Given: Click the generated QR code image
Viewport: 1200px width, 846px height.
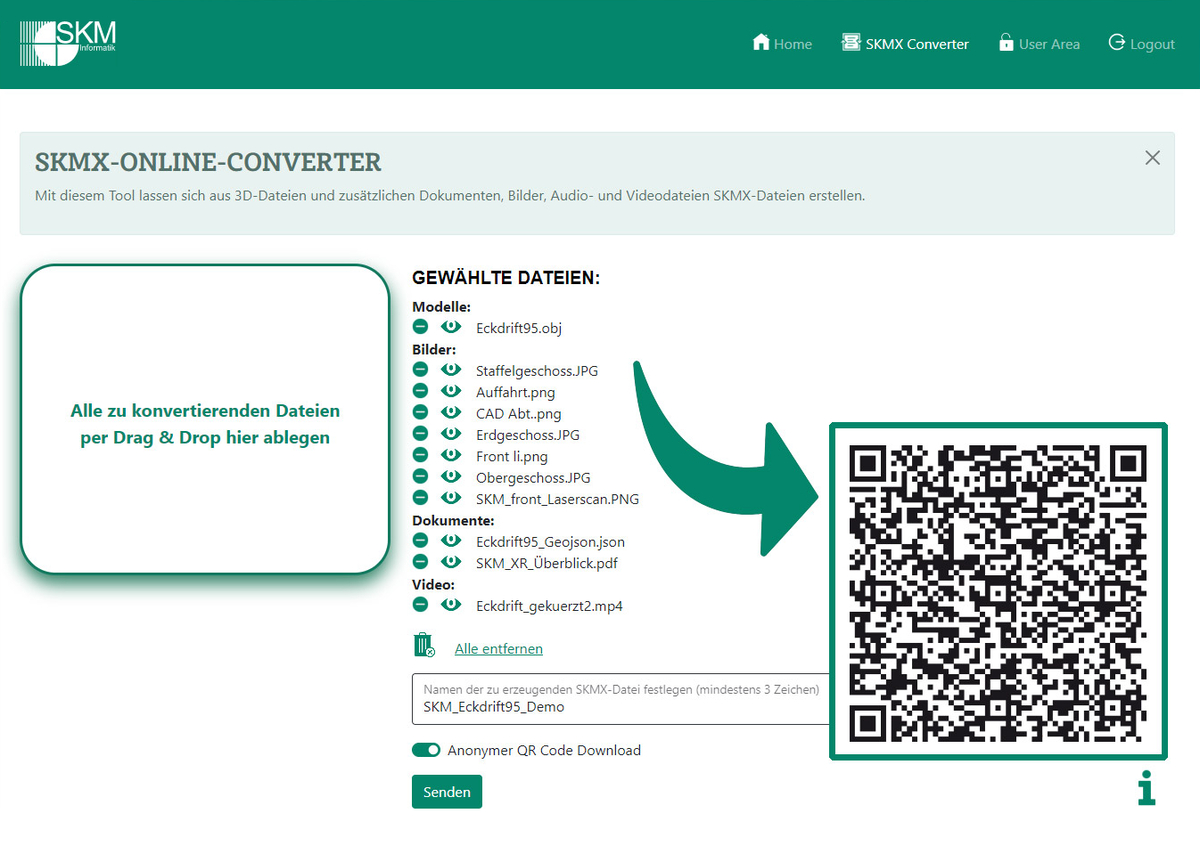Looking at the screenshot, I should tap(998, 591).
